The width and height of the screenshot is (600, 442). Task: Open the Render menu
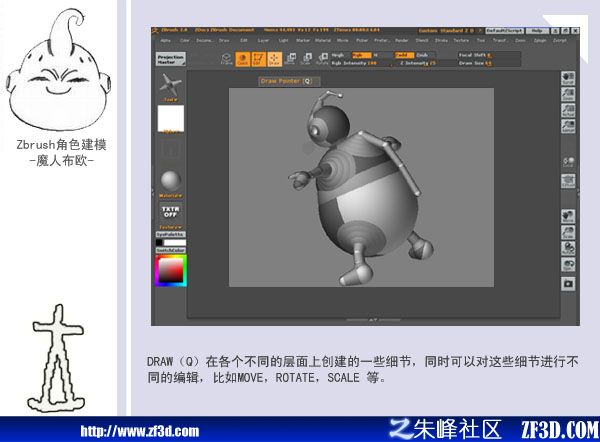click(x=401, y=41)
